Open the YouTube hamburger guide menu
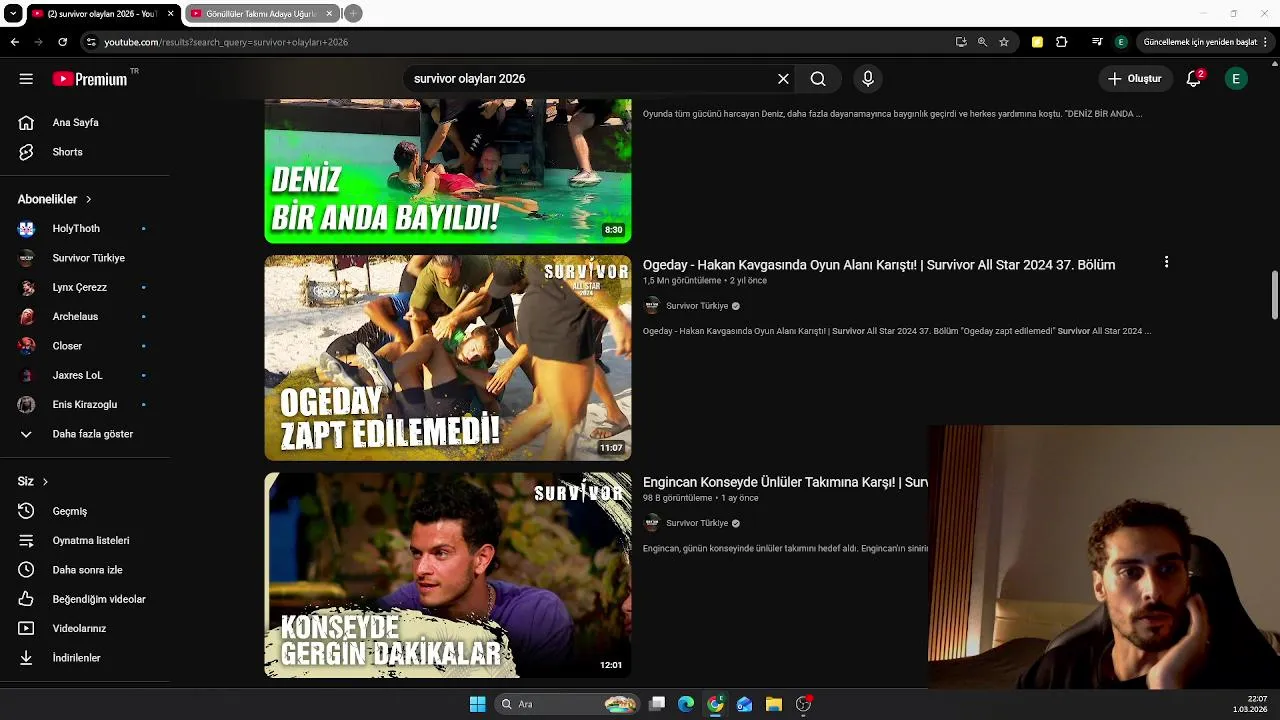The height and width of the screenshot is (720, 1280). click(26, 79)
